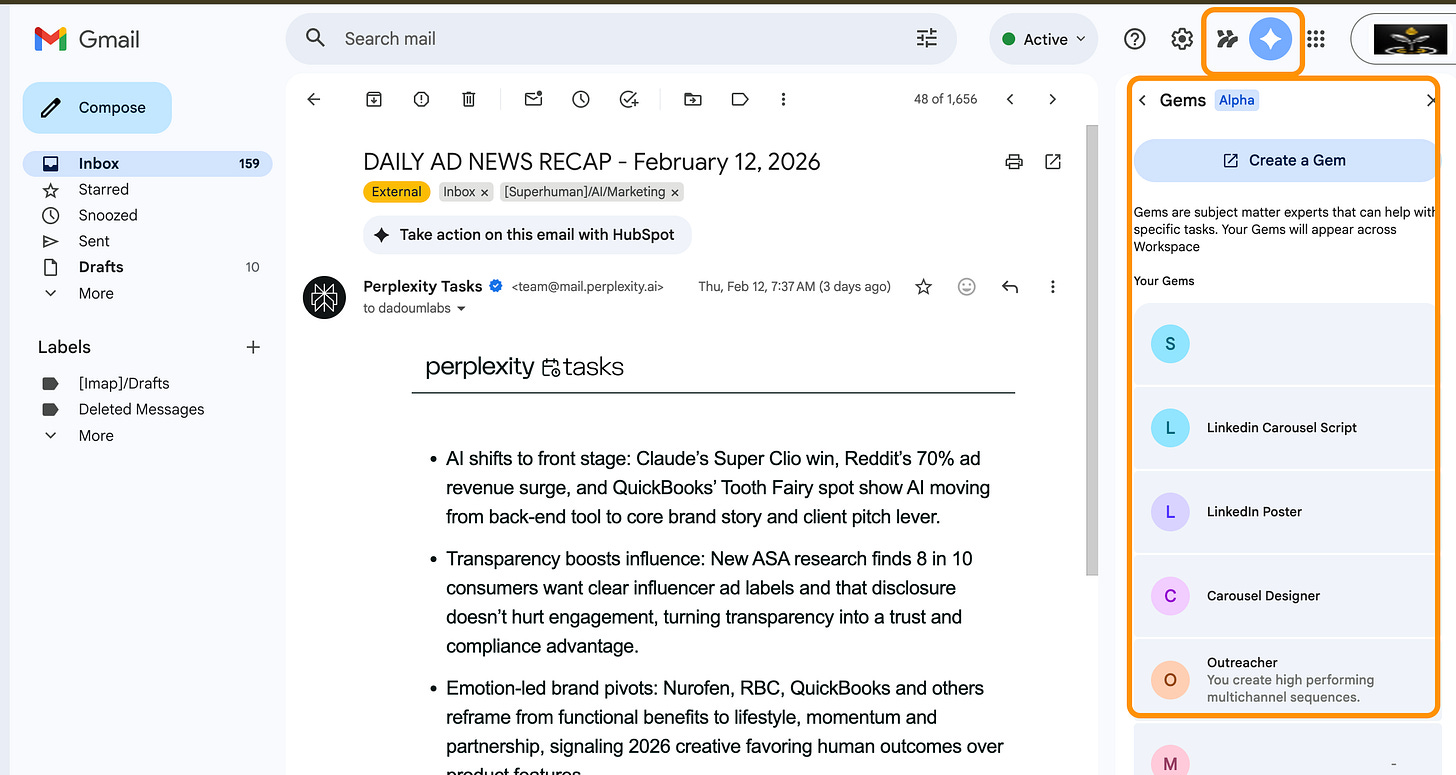This screenshot has height=775, width=1456.
Task: Expand recipient details next to dadoumlabs
Action: tap(461, 309)
